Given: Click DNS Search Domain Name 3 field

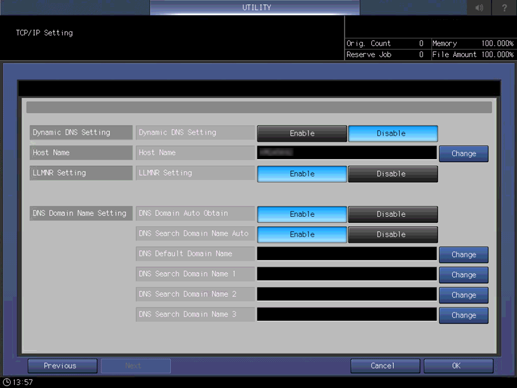Looking at the screenshot, I should [347, 314].
